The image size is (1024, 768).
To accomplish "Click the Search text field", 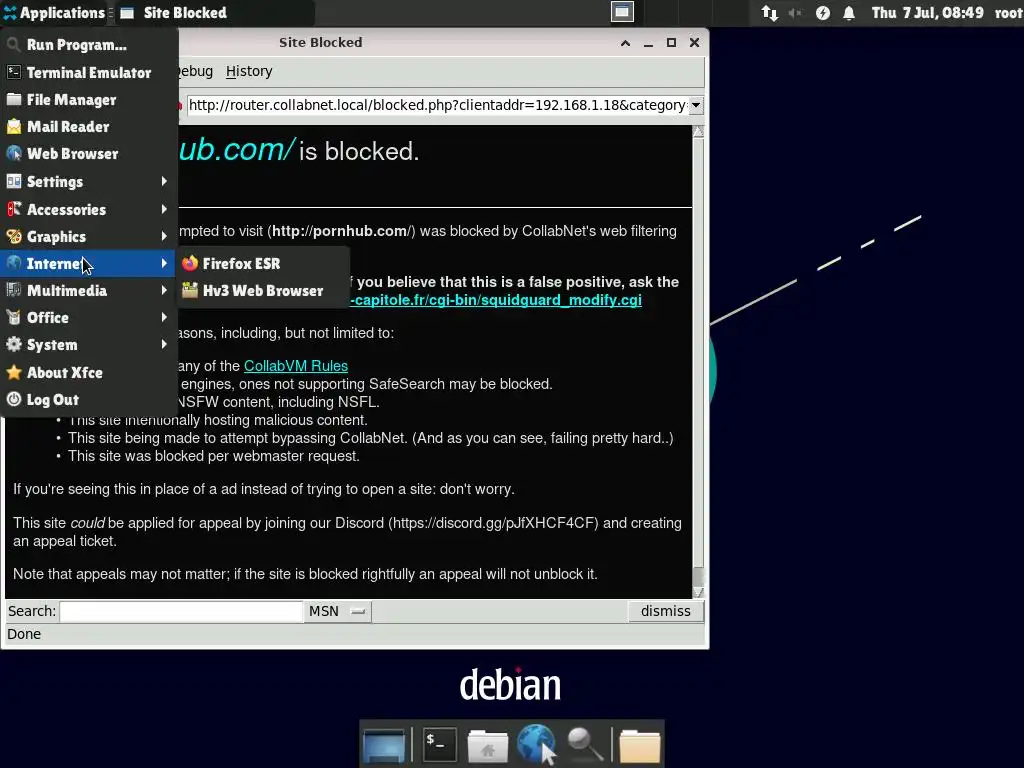I will point(181,611).
